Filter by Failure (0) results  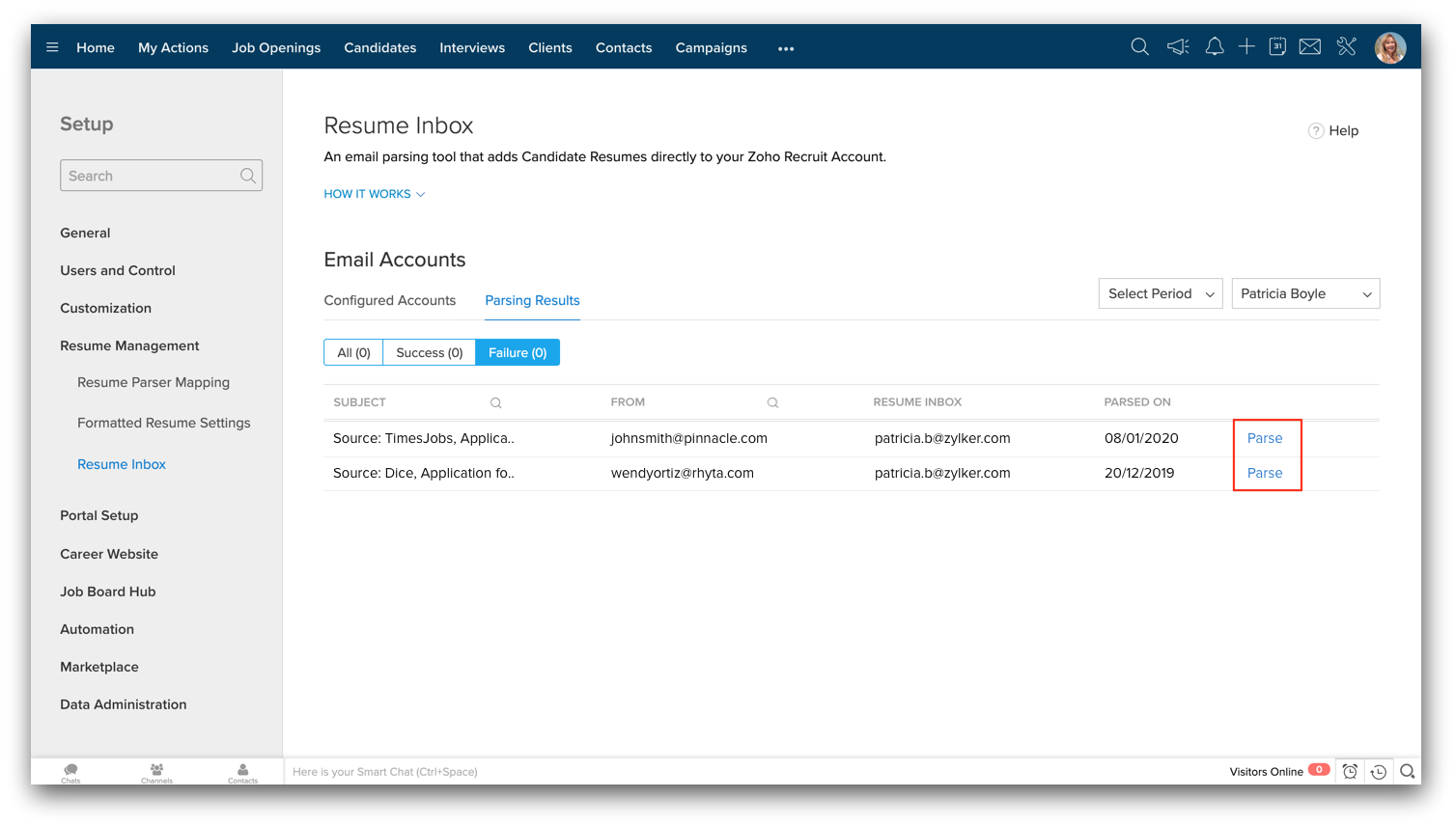coord(518,352)
